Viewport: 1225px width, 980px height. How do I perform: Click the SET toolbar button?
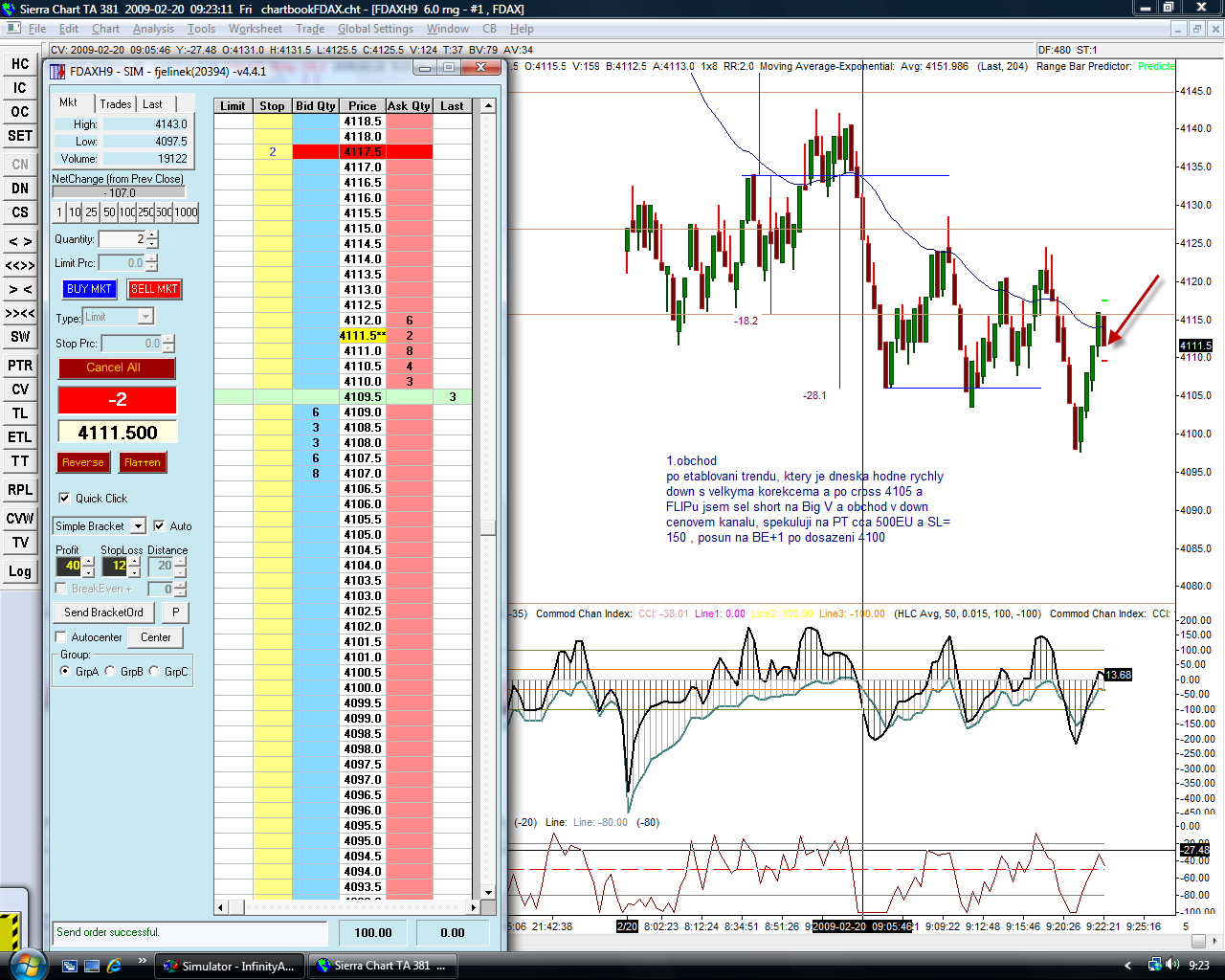pyautogui.click(x=20, y=136)
